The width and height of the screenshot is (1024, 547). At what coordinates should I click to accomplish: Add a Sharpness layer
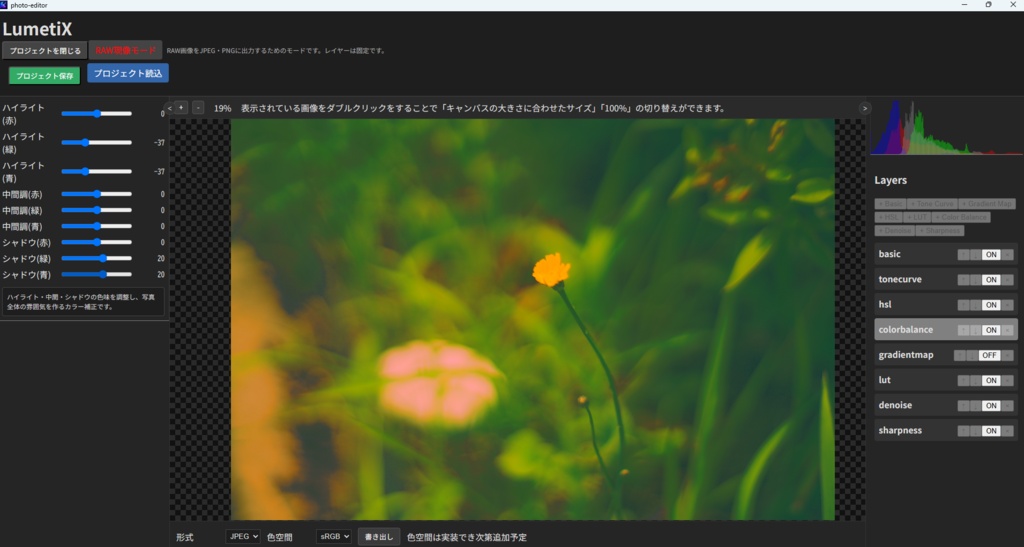point(940,230)
